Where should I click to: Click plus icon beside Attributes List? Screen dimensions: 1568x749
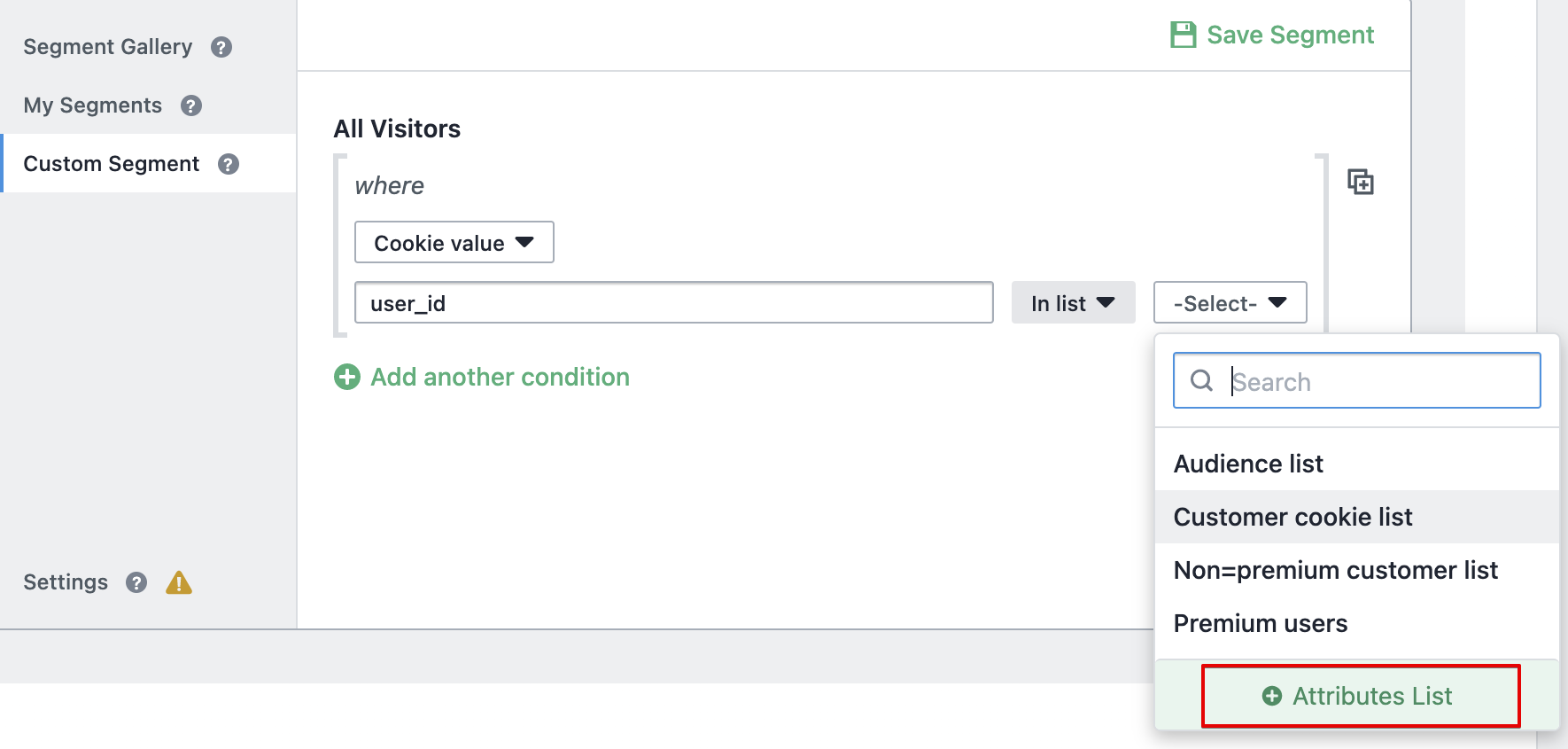(x=1272, y=696)
